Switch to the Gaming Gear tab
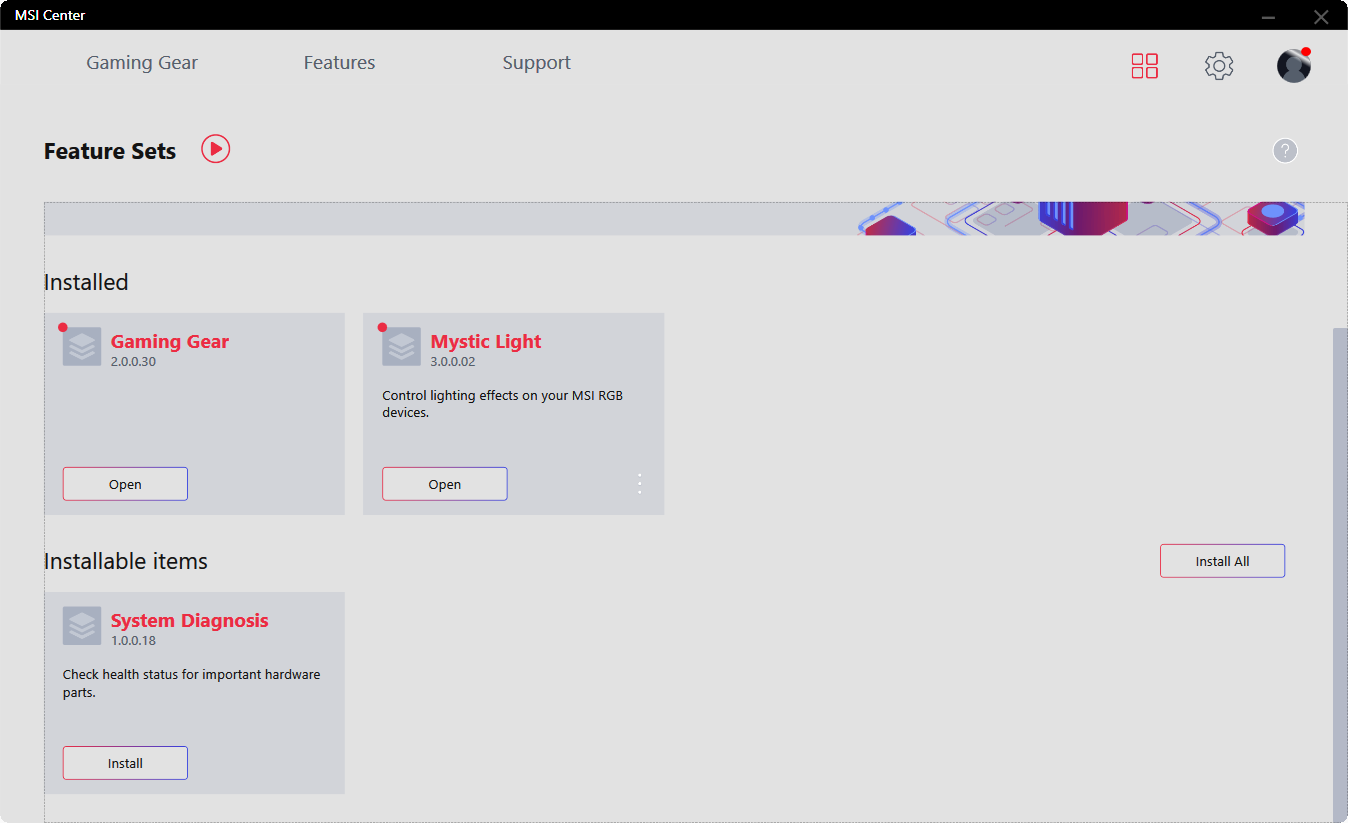Viewport: 1348px width, 823px height. [x=142, y=63]
